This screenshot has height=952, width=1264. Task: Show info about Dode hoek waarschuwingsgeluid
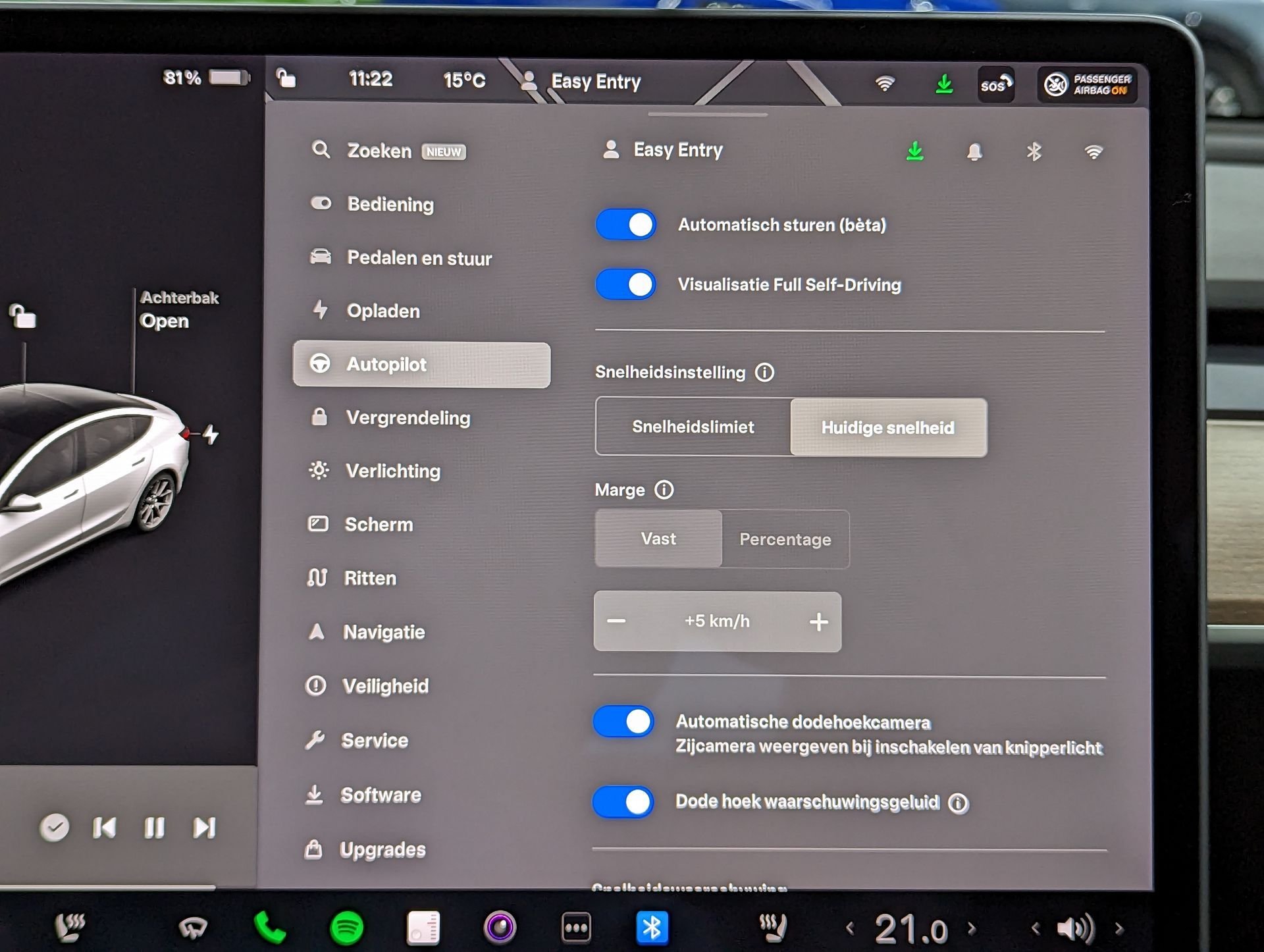tap(959, 803)
